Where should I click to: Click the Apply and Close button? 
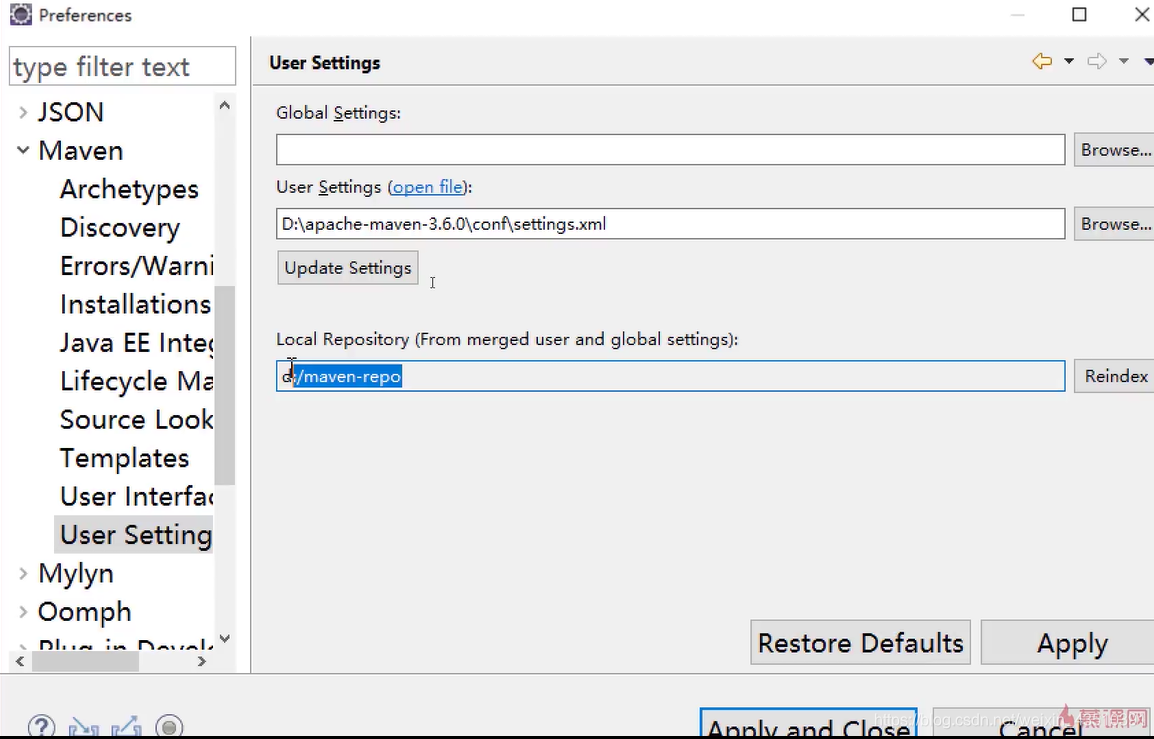tap(809, 724)
